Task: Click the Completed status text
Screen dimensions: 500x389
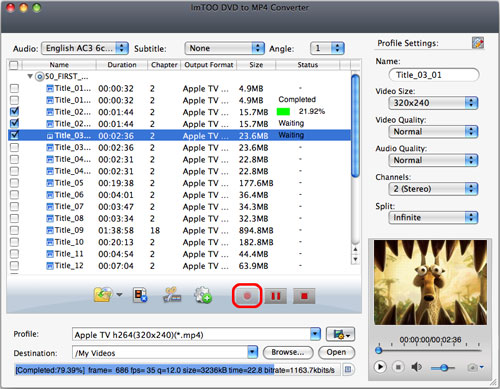Action: coord(297,100)
